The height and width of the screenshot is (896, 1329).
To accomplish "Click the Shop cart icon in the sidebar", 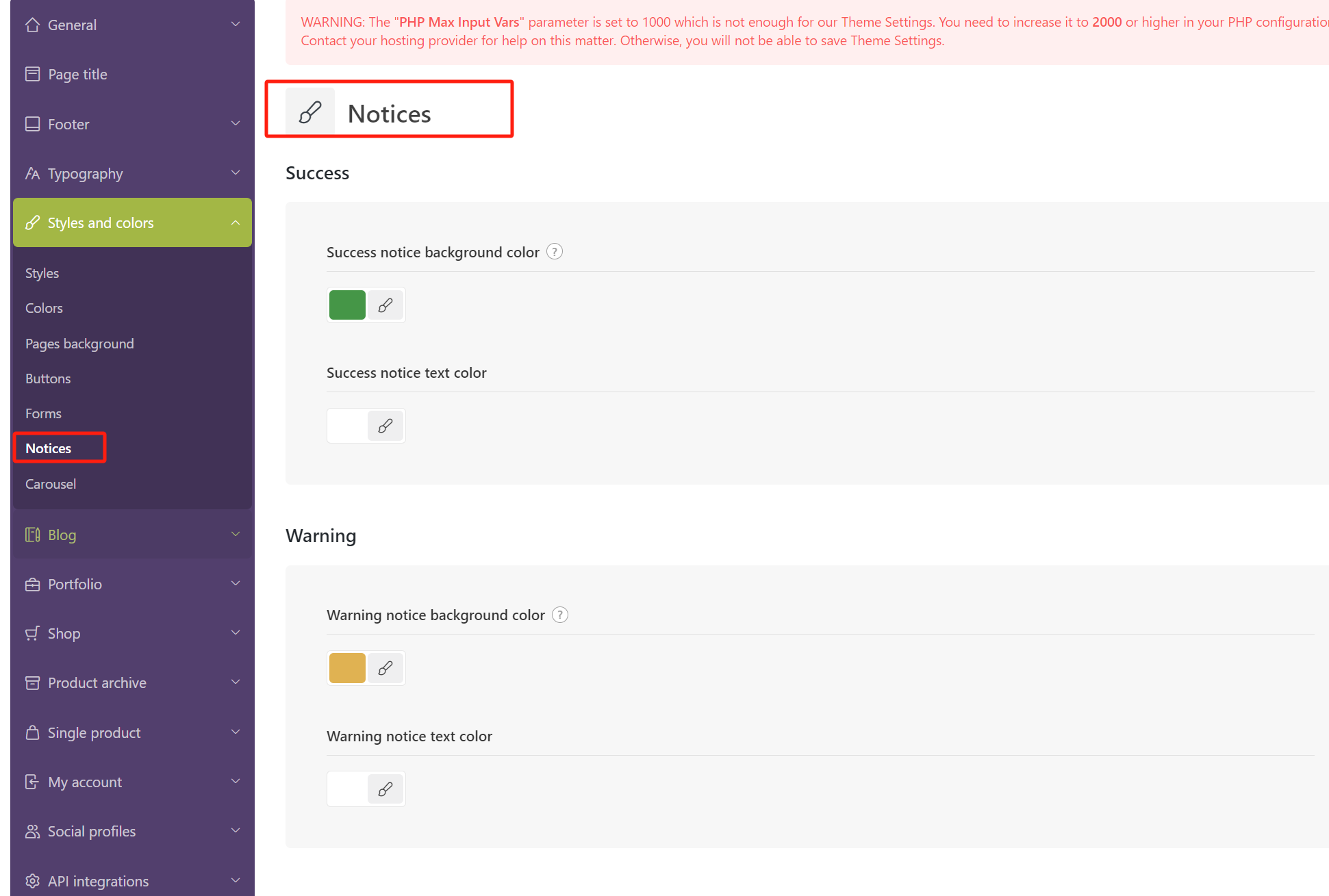I will click(x=32, y=633).
